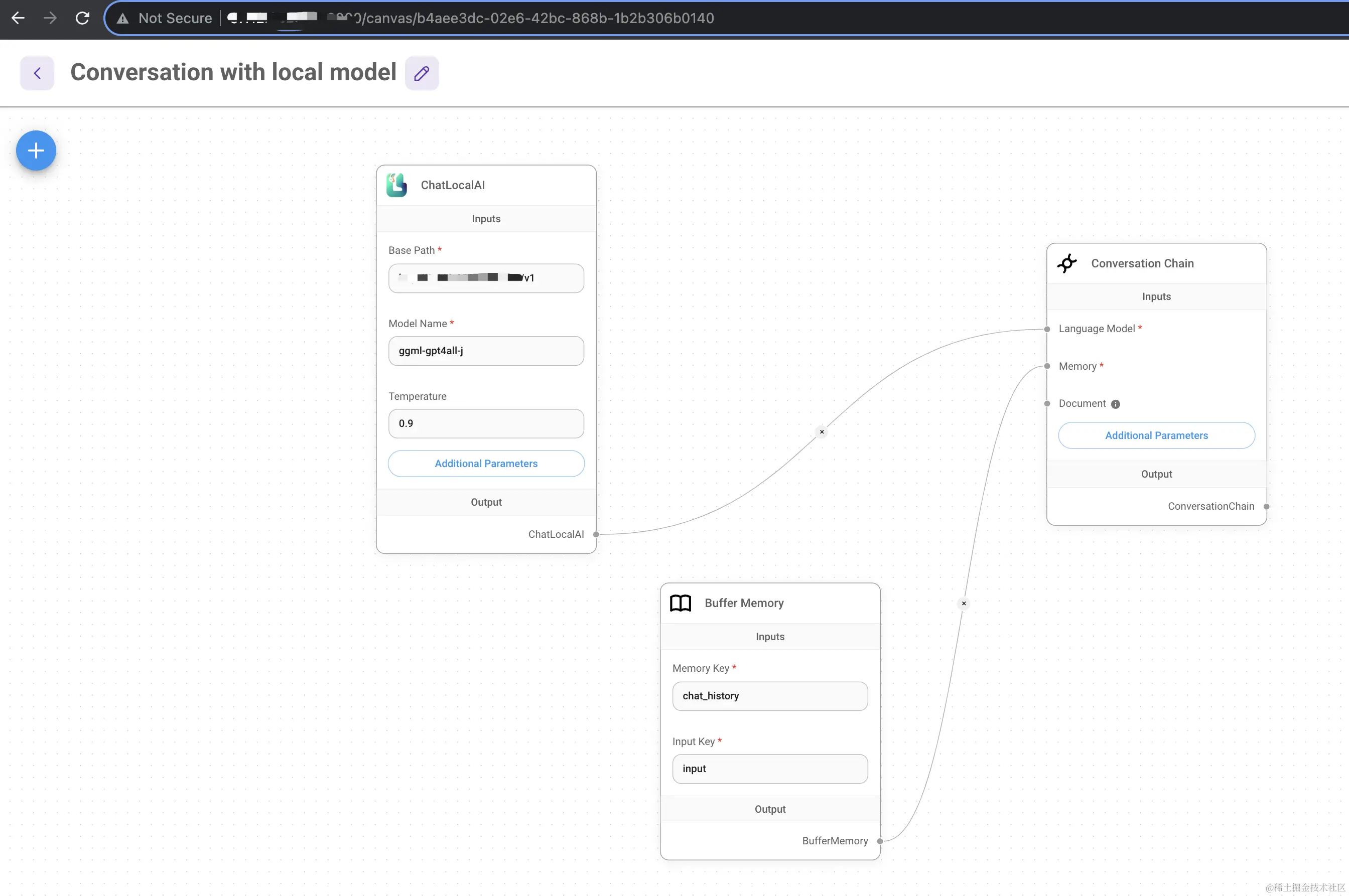1349x896 pixels.
Task: Click the ChatLocalAI node logo icon
Action: pos(396,185)
